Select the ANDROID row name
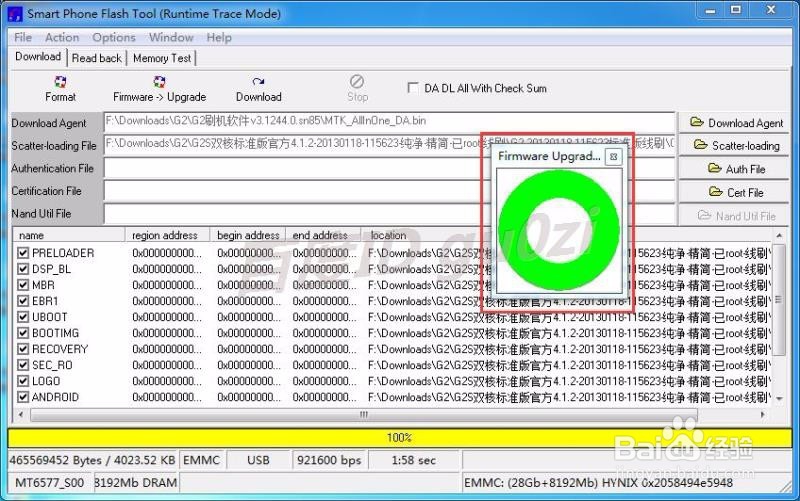The height and width of the screenshot is (501, 800). [x=55, y=397]
